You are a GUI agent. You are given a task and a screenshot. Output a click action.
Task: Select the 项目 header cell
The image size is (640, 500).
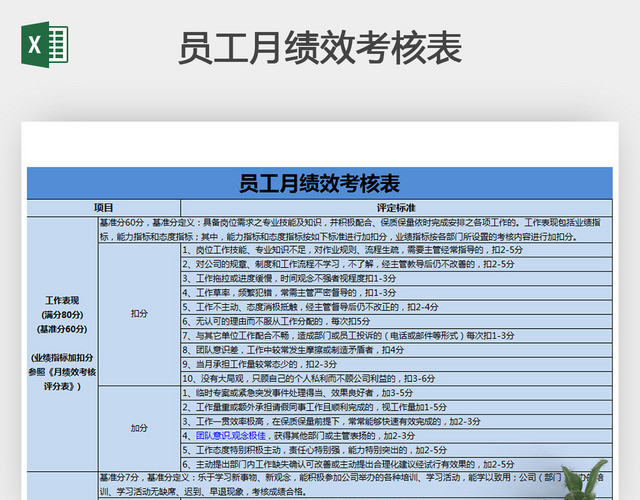pos(104,208)
